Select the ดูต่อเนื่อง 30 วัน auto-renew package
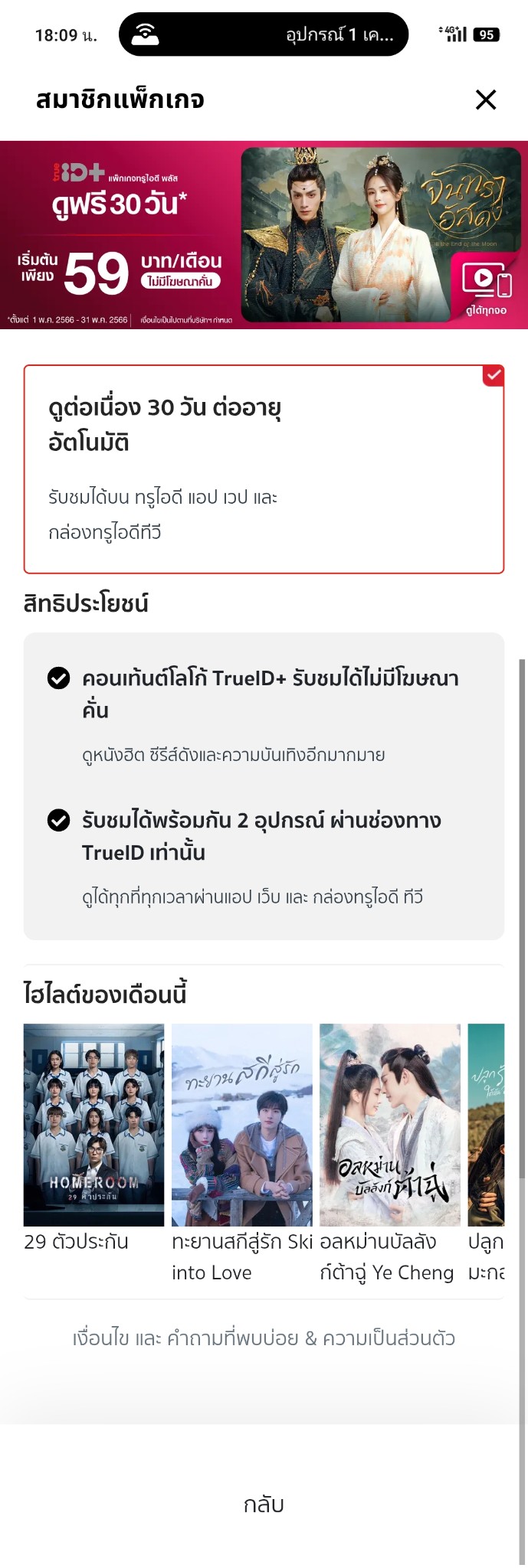This screenshot has height=1568, width=528. (264, 469)
